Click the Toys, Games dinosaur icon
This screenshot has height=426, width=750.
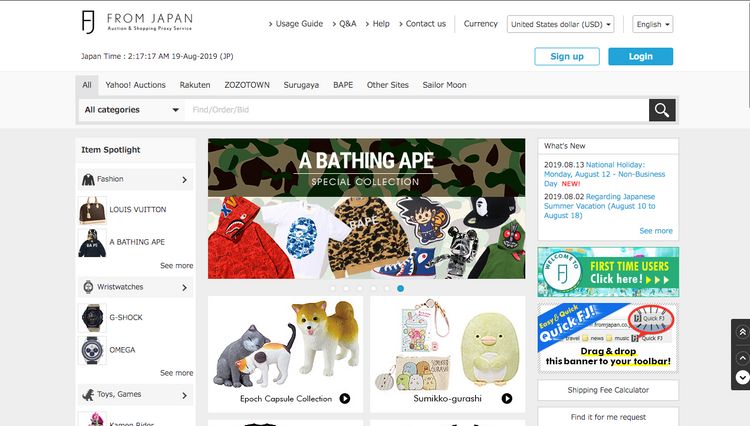pos(88,395)
